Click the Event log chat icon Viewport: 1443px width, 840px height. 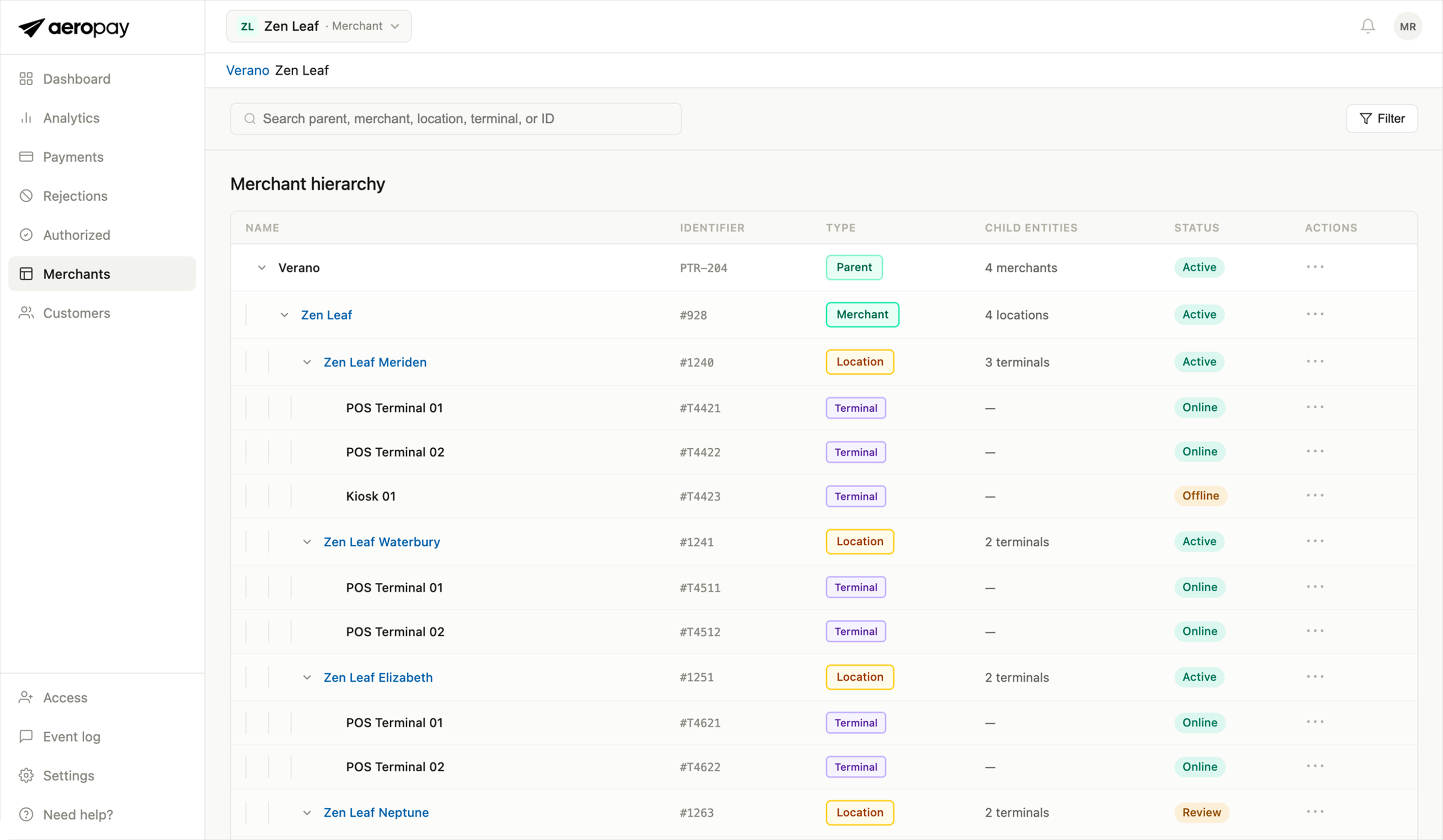26,736
